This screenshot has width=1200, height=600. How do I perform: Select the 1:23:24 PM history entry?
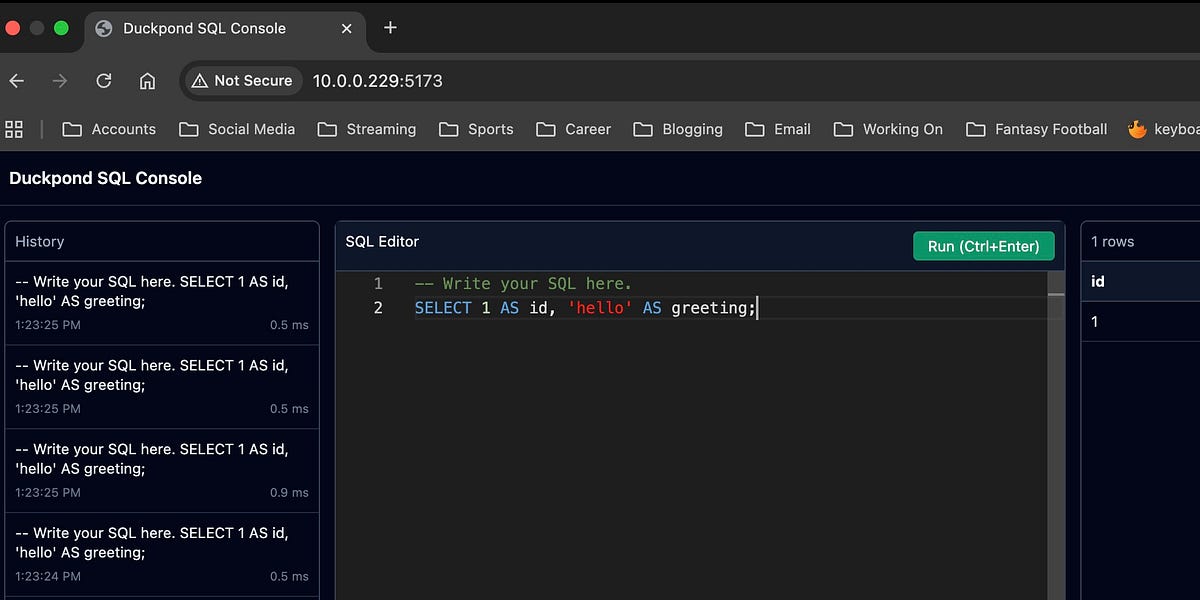click(x=162, y=552)
